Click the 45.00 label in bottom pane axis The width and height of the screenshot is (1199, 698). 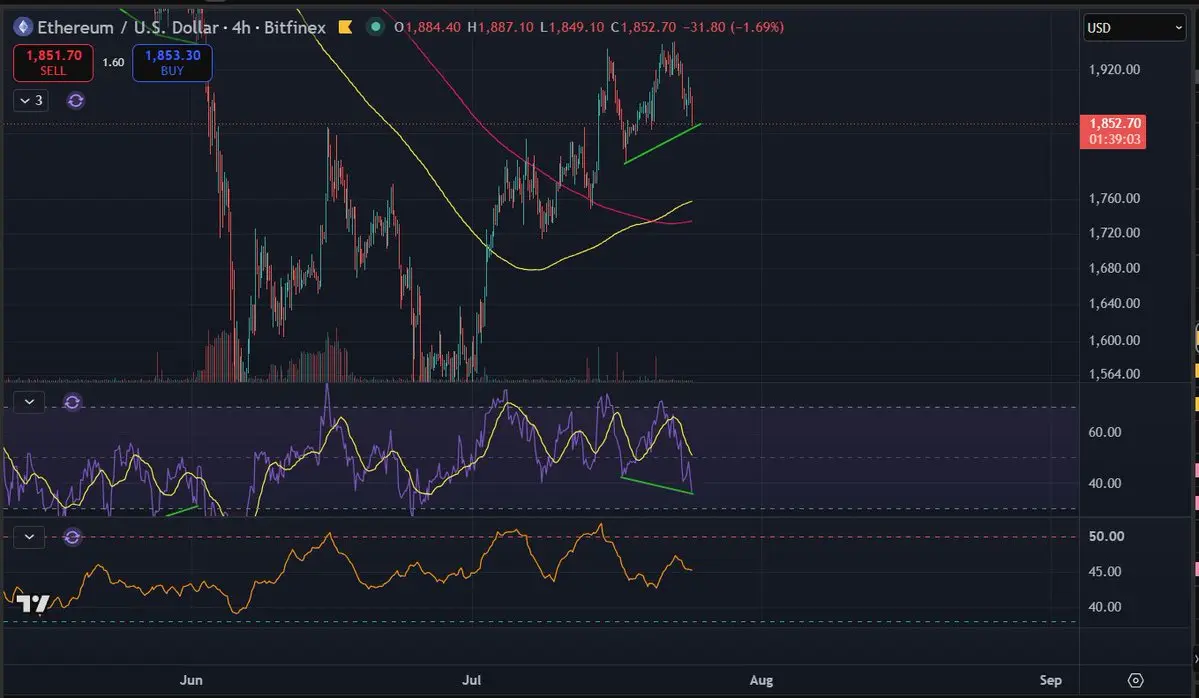1105,572
